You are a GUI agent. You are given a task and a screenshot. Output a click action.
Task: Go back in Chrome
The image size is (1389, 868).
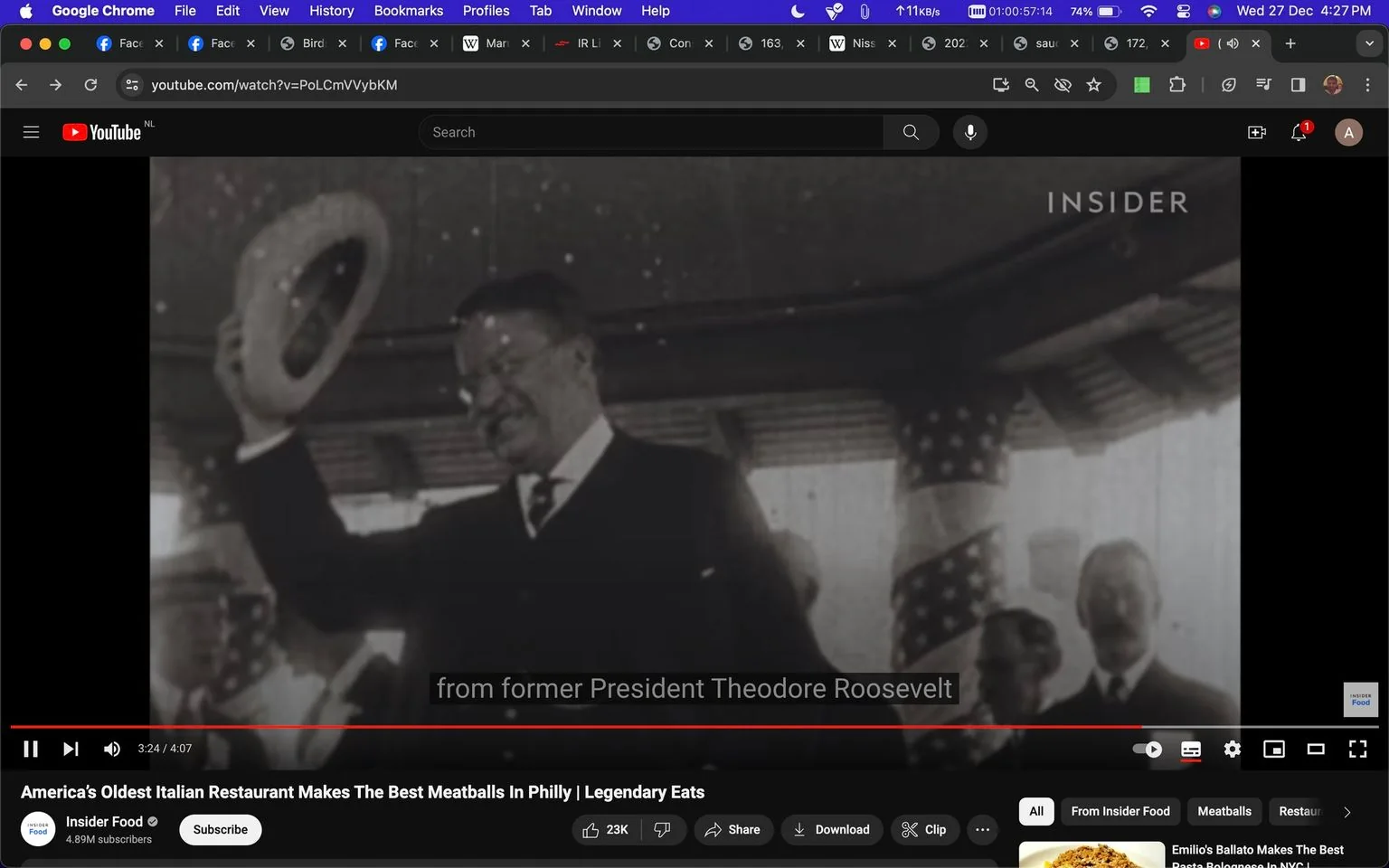click(x=22, y=85)
